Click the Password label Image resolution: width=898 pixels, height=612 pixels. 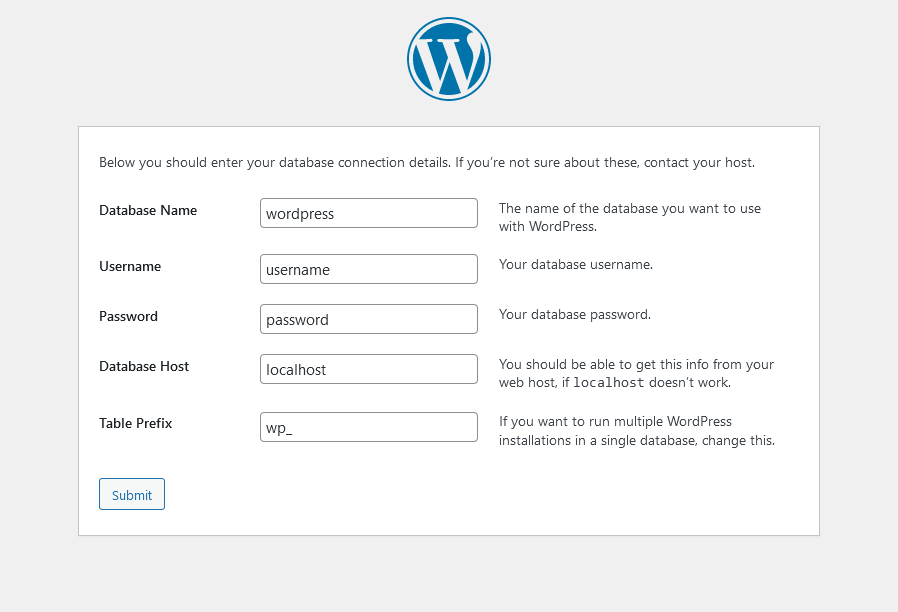(128, 316)
